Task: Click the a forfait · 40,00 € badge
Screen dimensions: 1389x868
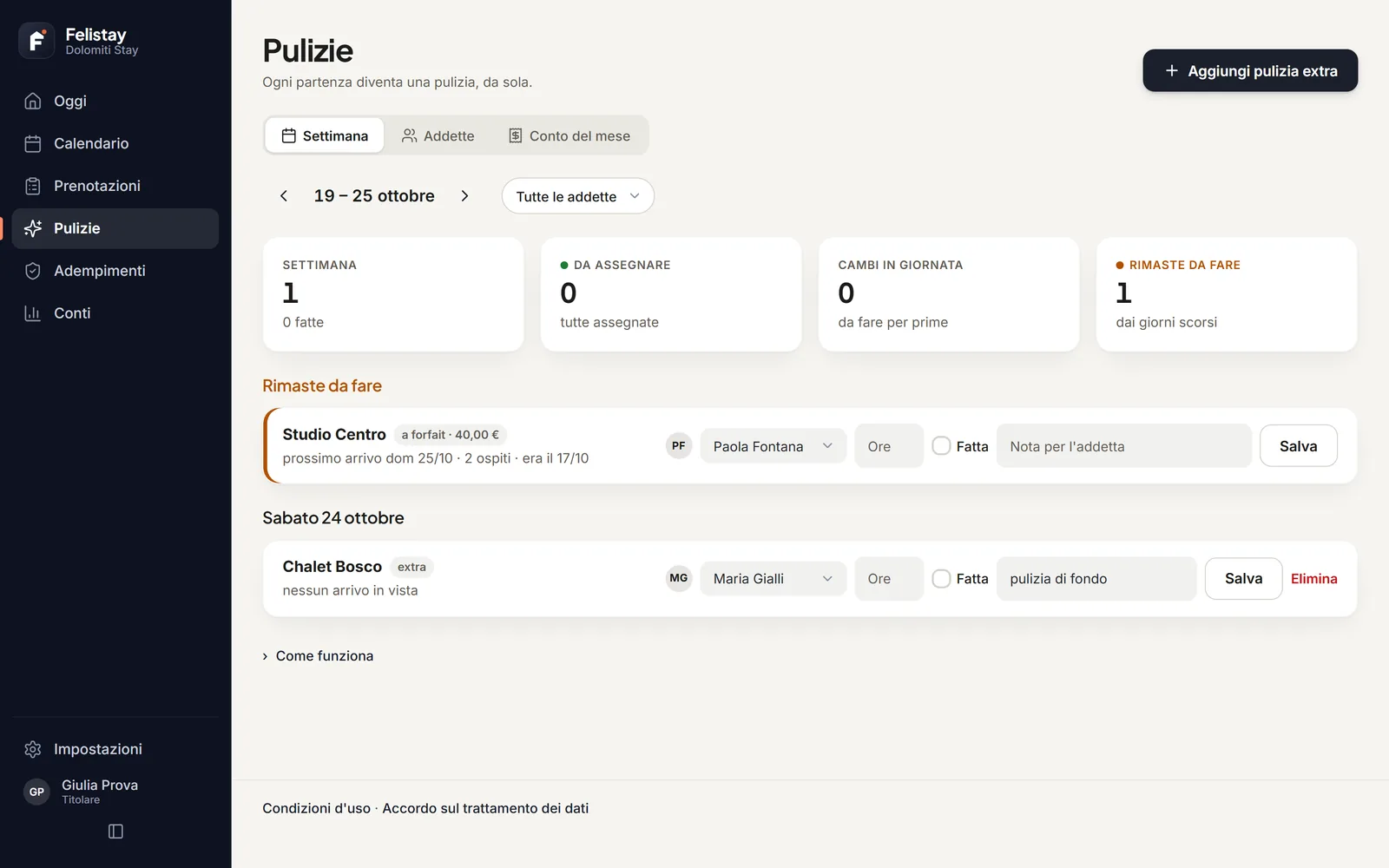Action: pos(451,435)
